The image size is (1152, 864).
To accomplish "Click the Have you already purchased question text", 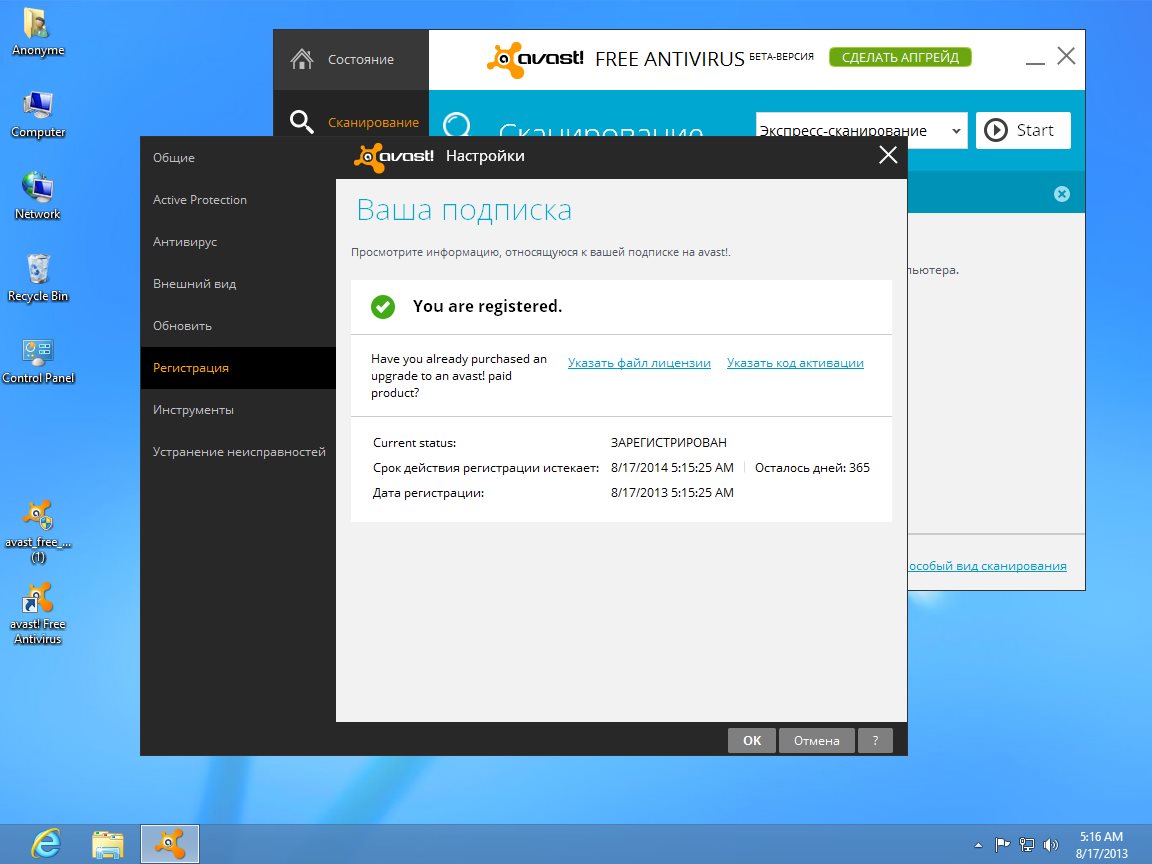I will click(459, 375).
